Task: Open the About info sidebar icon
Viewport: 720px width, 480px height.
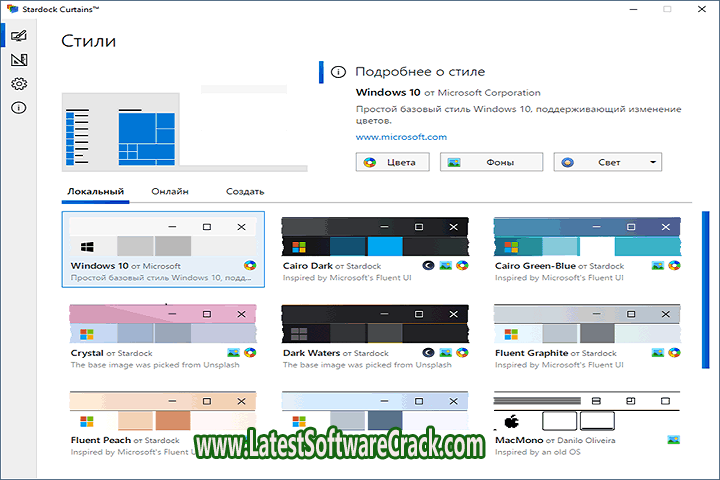Action: coord(18,108)
